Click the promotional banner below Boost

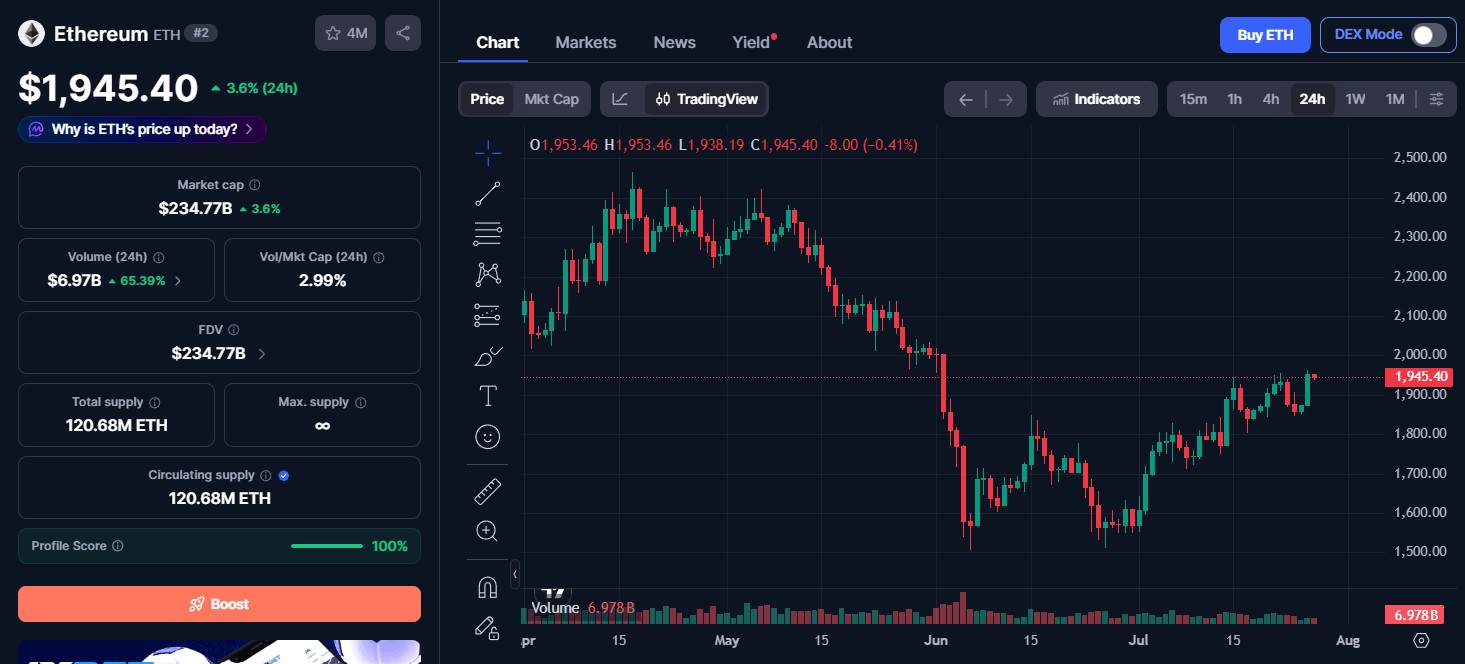coord(219,652)
